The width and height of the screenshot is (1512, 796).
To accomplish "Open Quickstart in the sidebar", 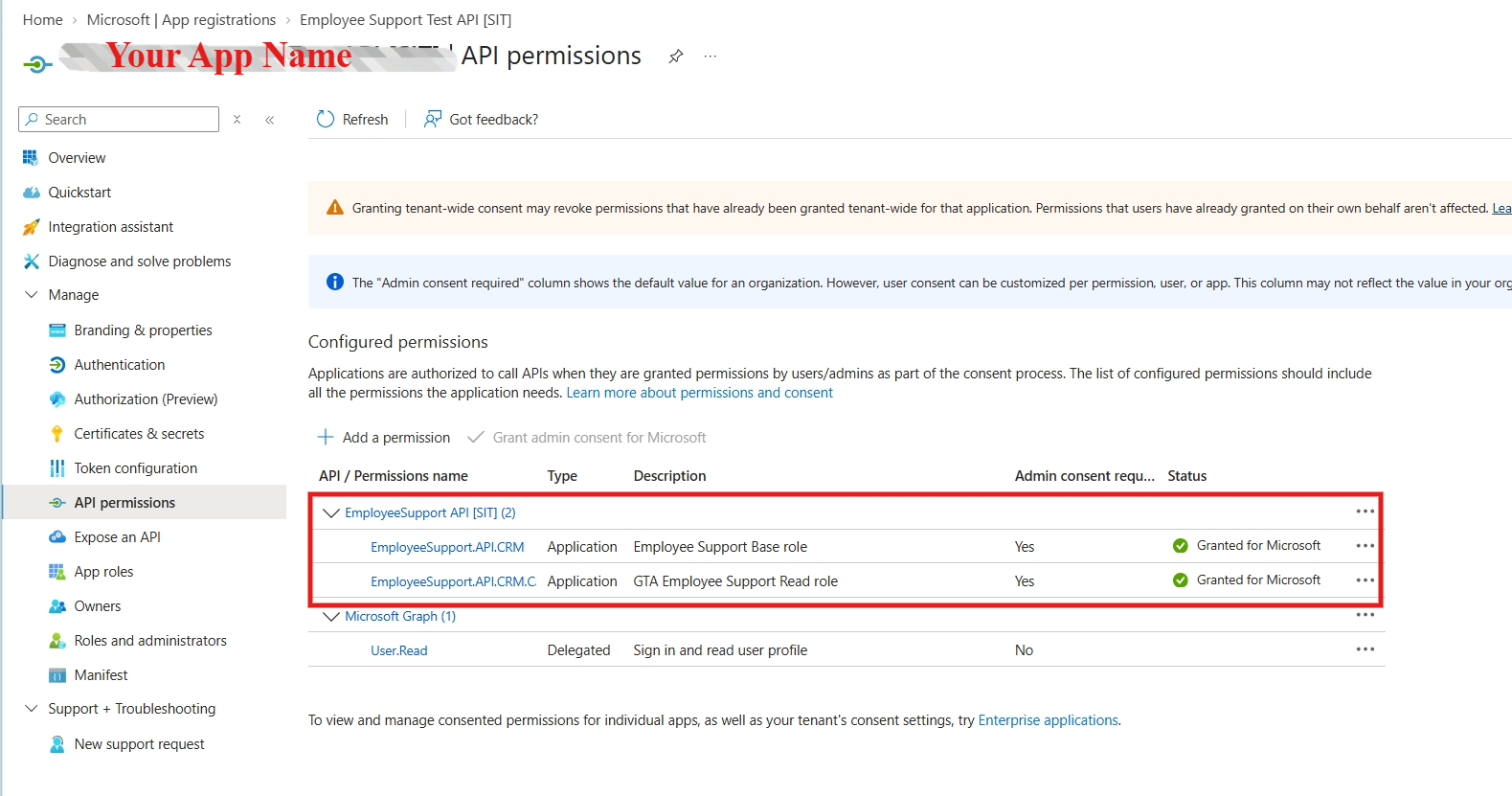I will [80, 193].
